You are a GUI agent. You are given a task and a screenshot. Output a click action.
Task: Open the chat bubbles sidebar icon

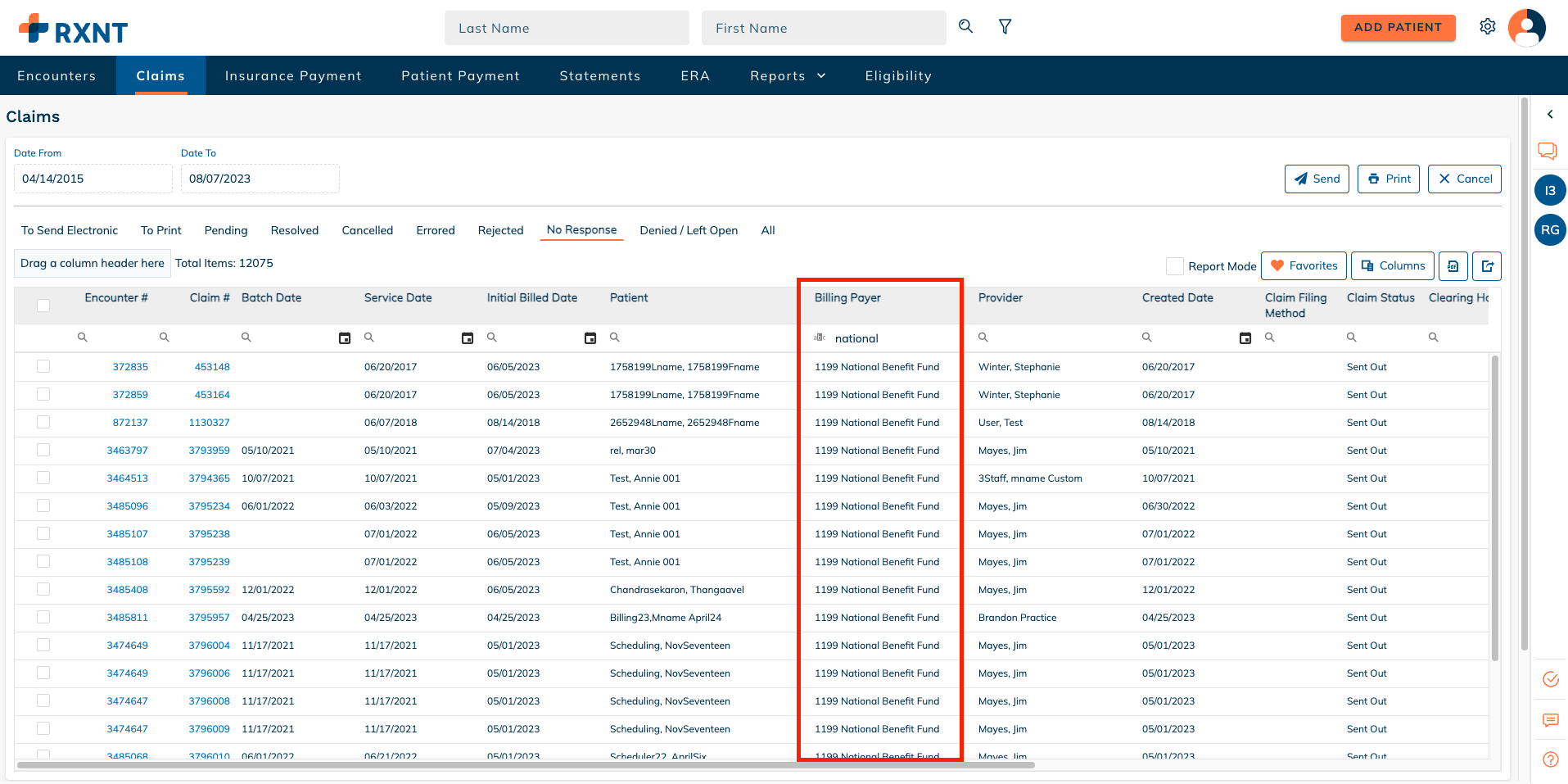point(1548,151)
